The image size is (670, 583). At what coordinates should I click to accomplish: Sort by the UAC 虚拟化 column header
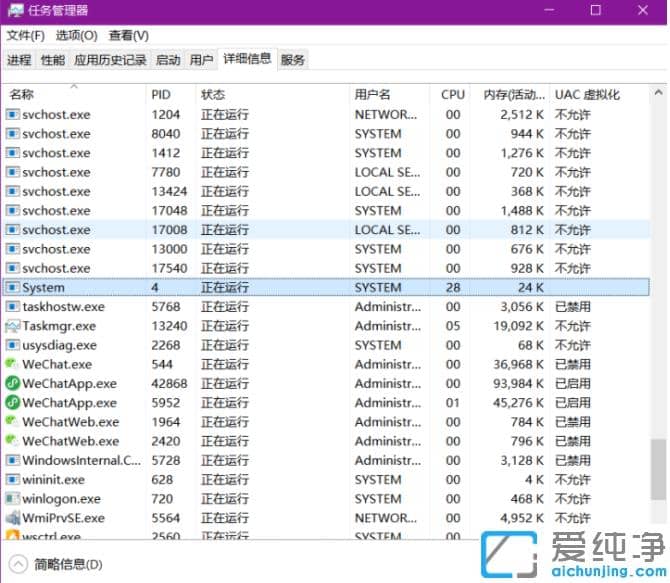tap(599, 94)
